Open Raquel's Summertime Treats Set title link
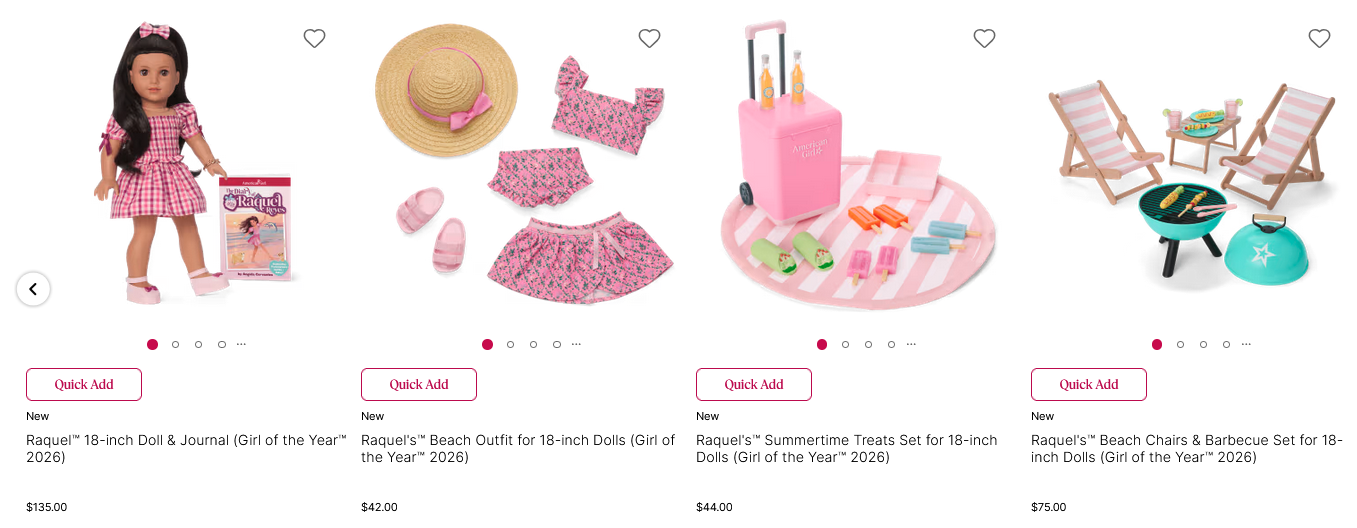 846,449
